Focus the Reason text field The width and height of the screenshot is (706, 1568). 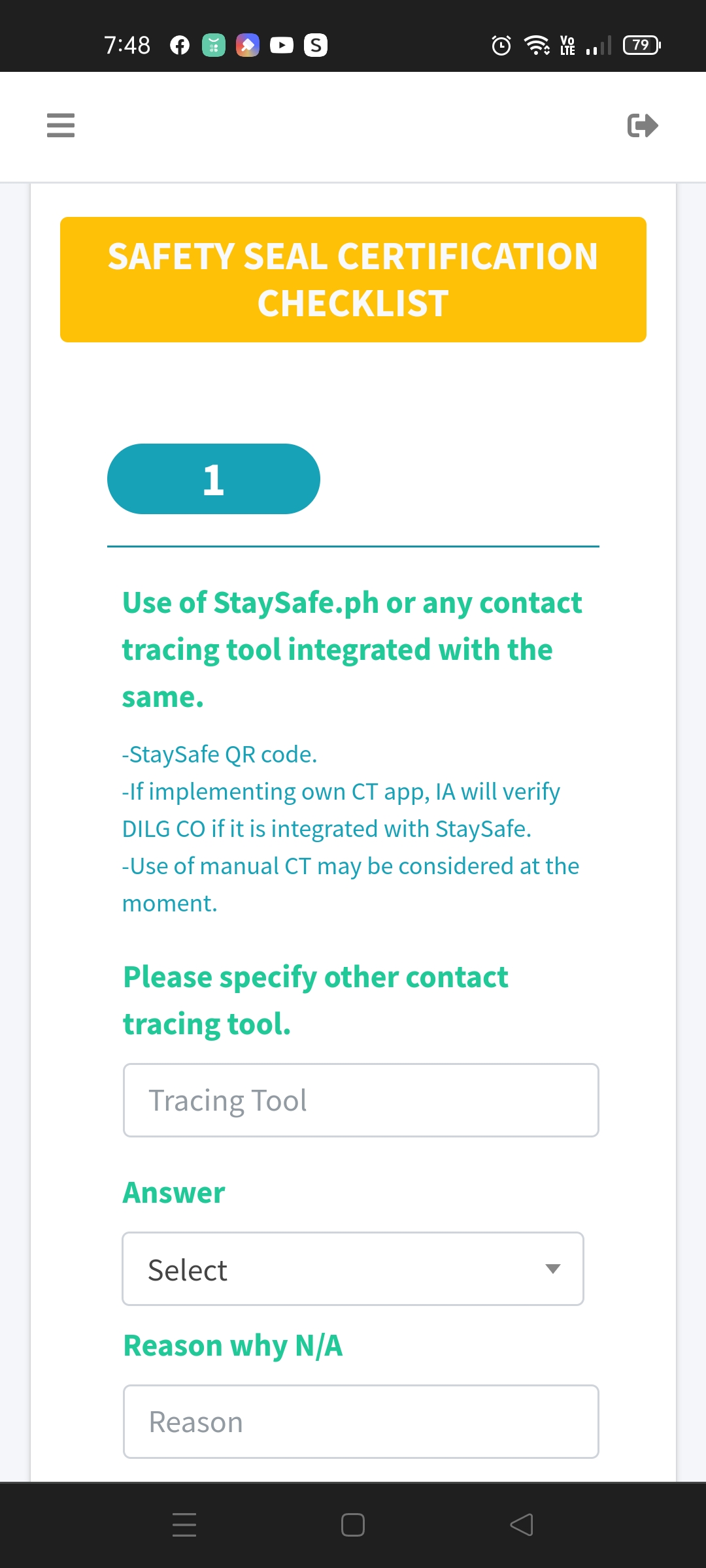point(361,1422)
